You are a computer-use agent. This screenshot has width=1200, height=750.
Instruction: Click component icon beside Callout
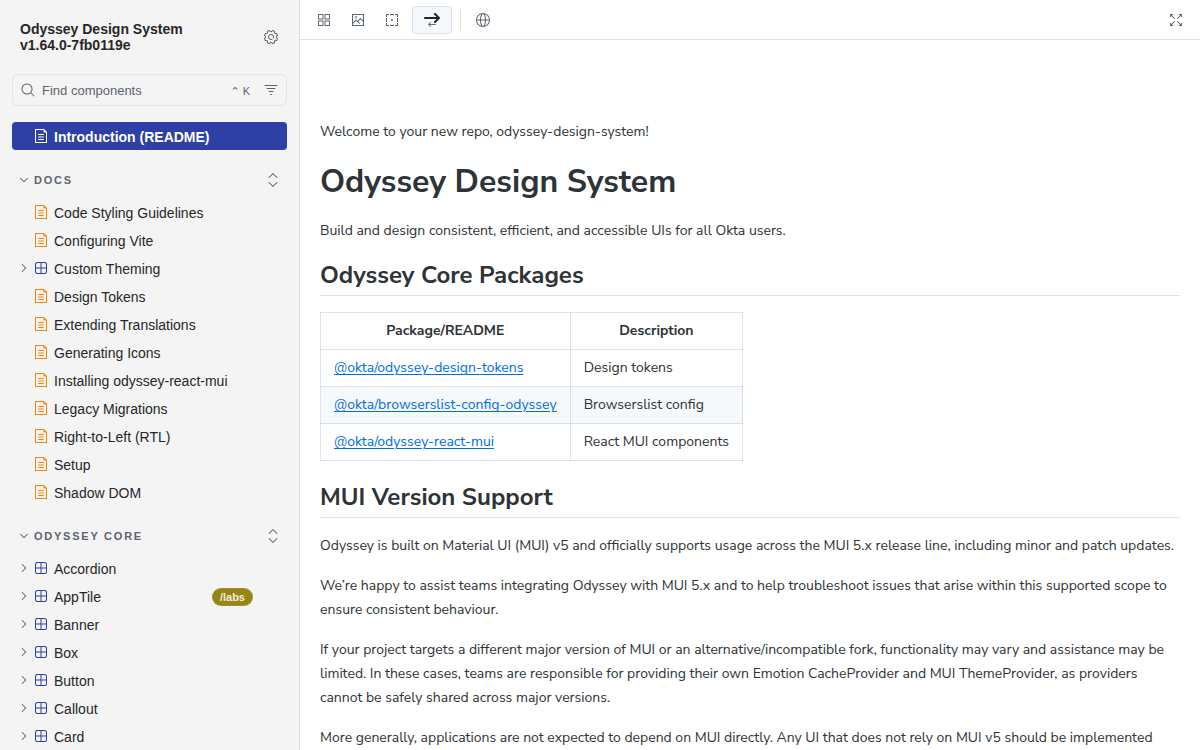[x=41, y=709]
